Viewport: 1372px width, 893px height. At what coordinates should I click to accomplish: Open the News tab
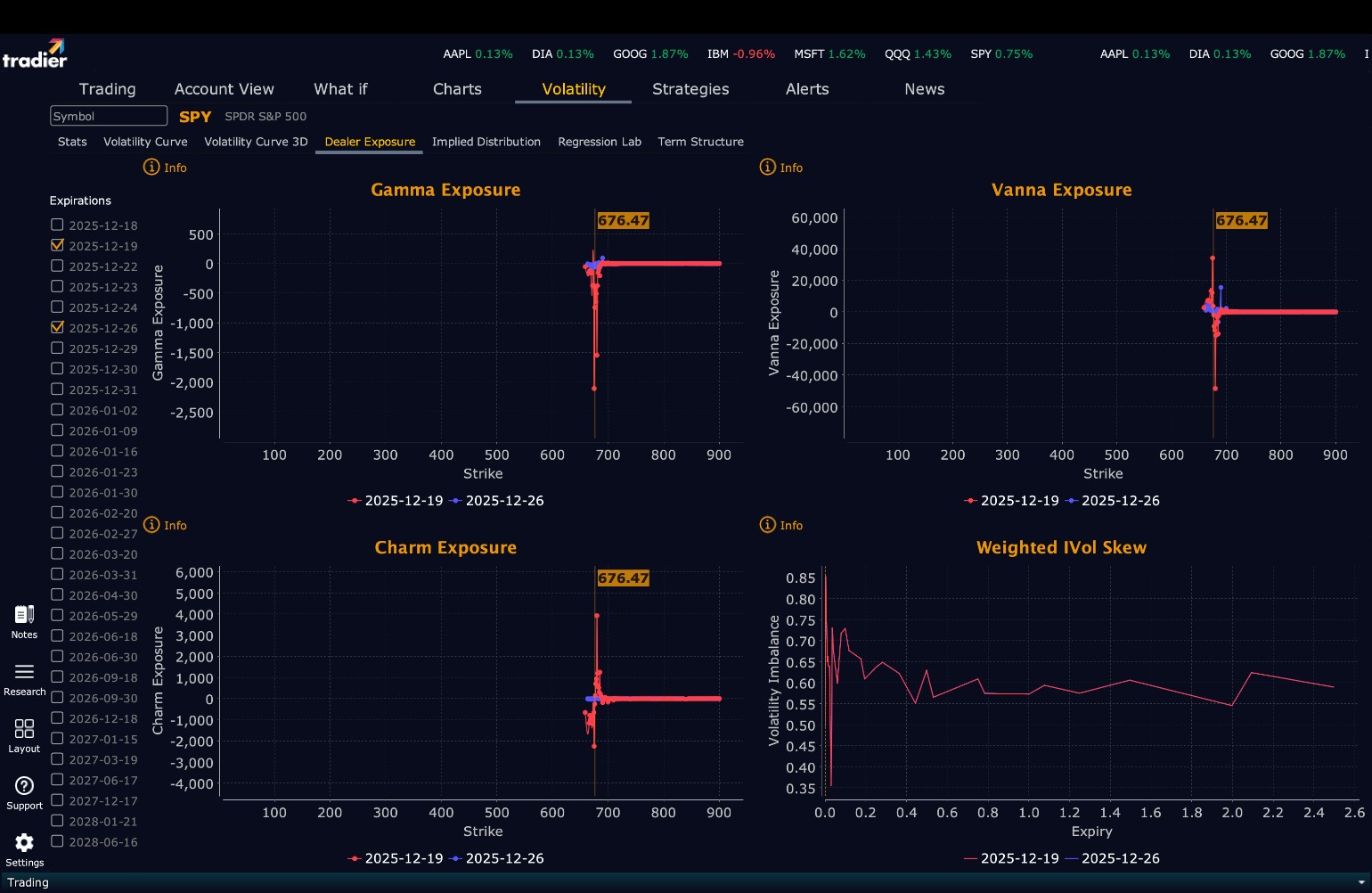[925, 89]
